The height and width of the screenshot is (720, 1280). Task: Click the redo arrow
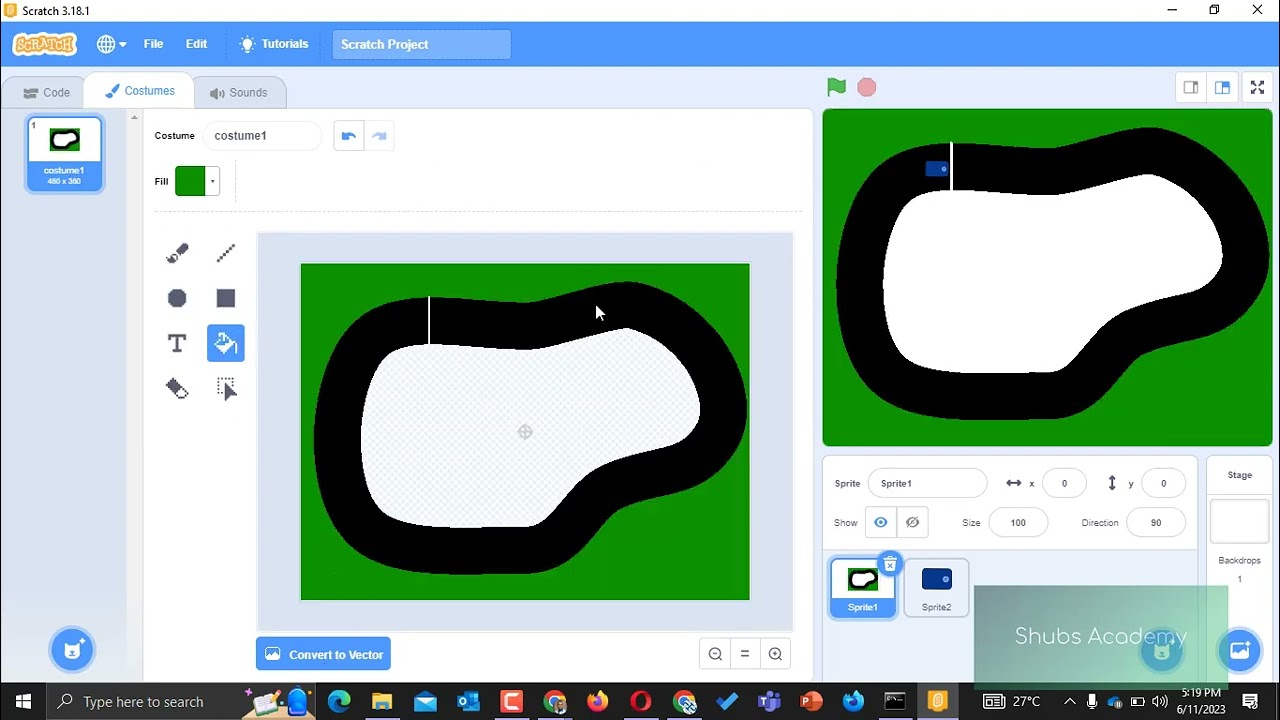tap(379, 136)
